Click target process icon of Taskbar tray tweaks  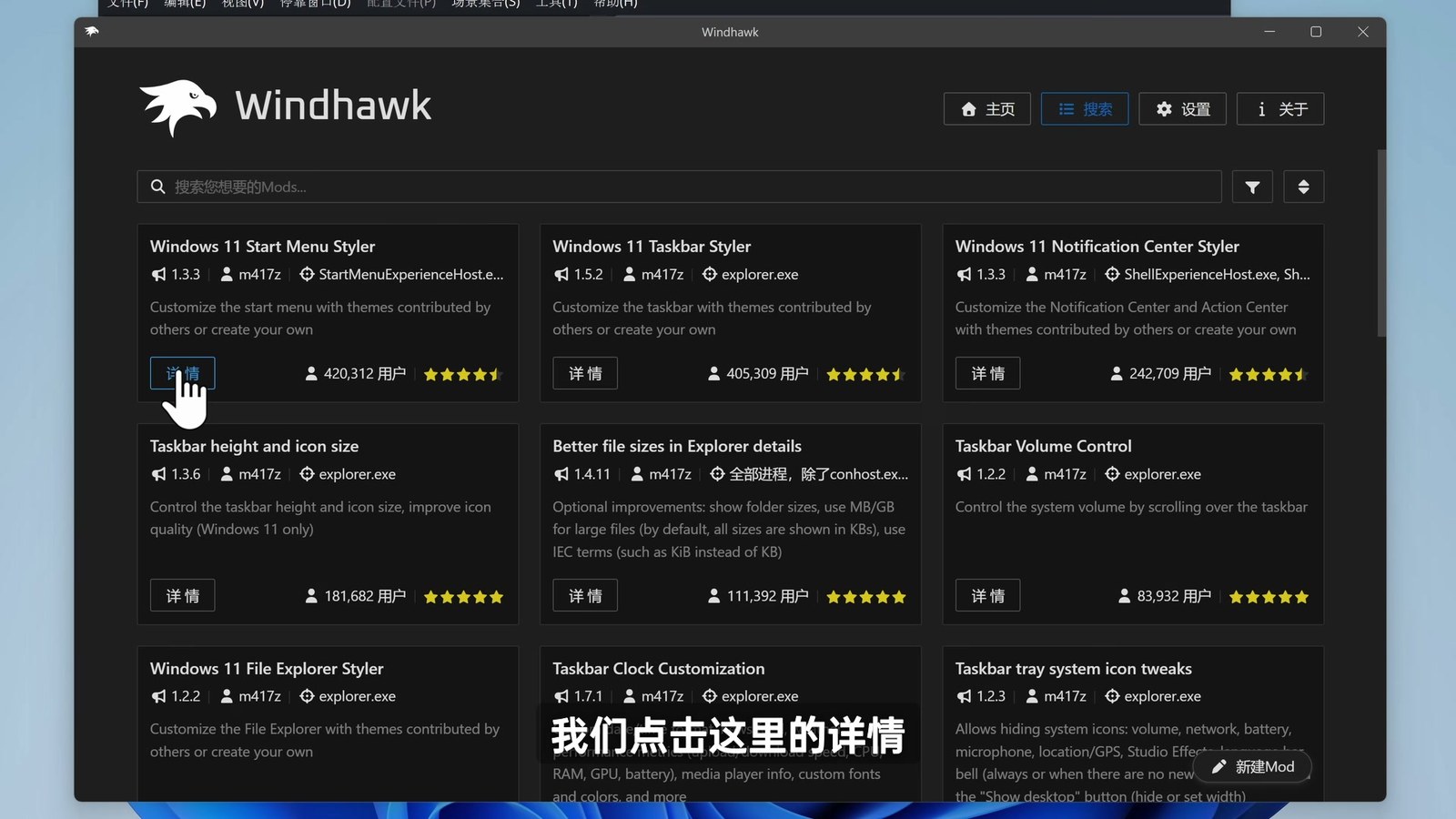pyautogui.click(x=1112, y=696)
